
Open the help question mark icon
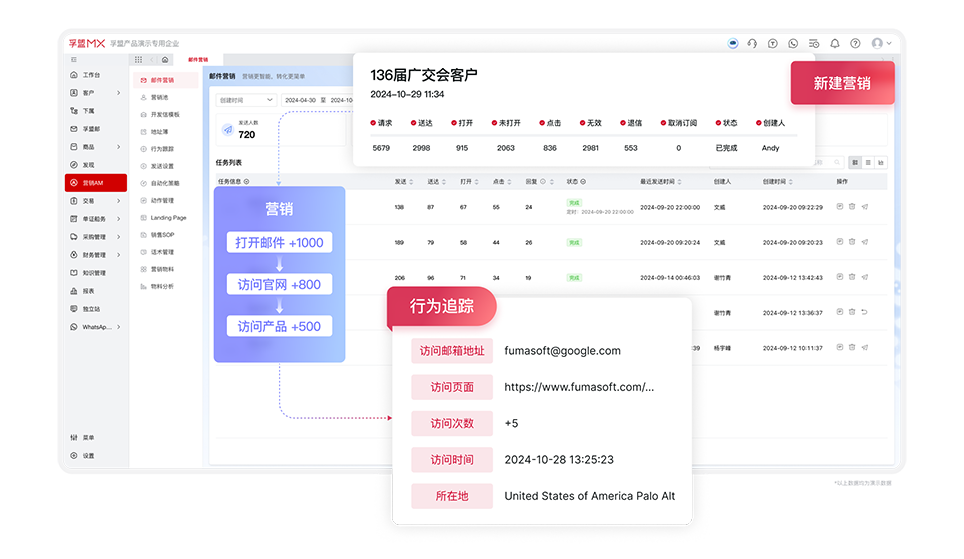tap(855, 44)
